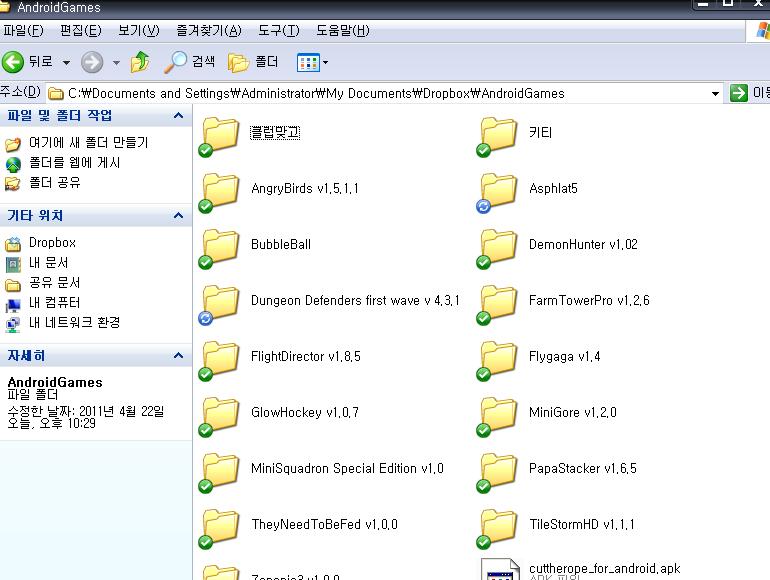Screen dimensions: 770x580
Task: Open the Views button dropdown arrow
Action: [325, 63]
